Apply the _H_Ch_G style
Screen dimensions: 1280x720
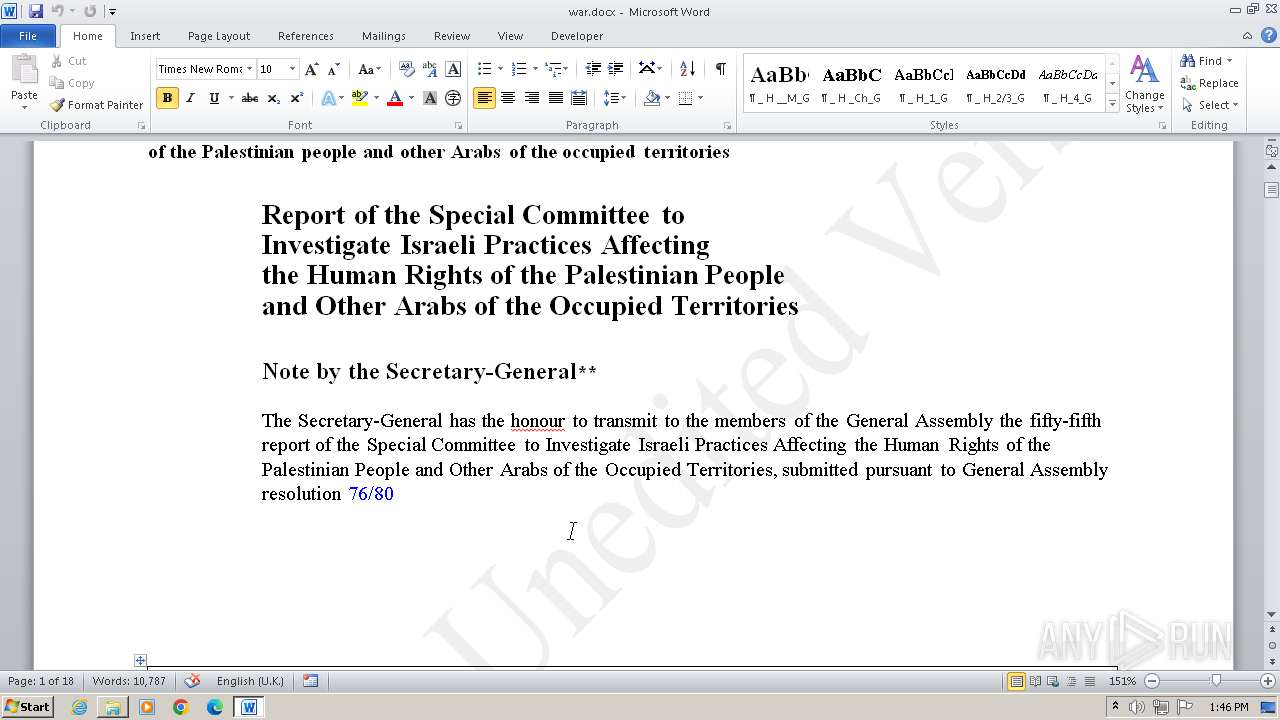point(852,84)
